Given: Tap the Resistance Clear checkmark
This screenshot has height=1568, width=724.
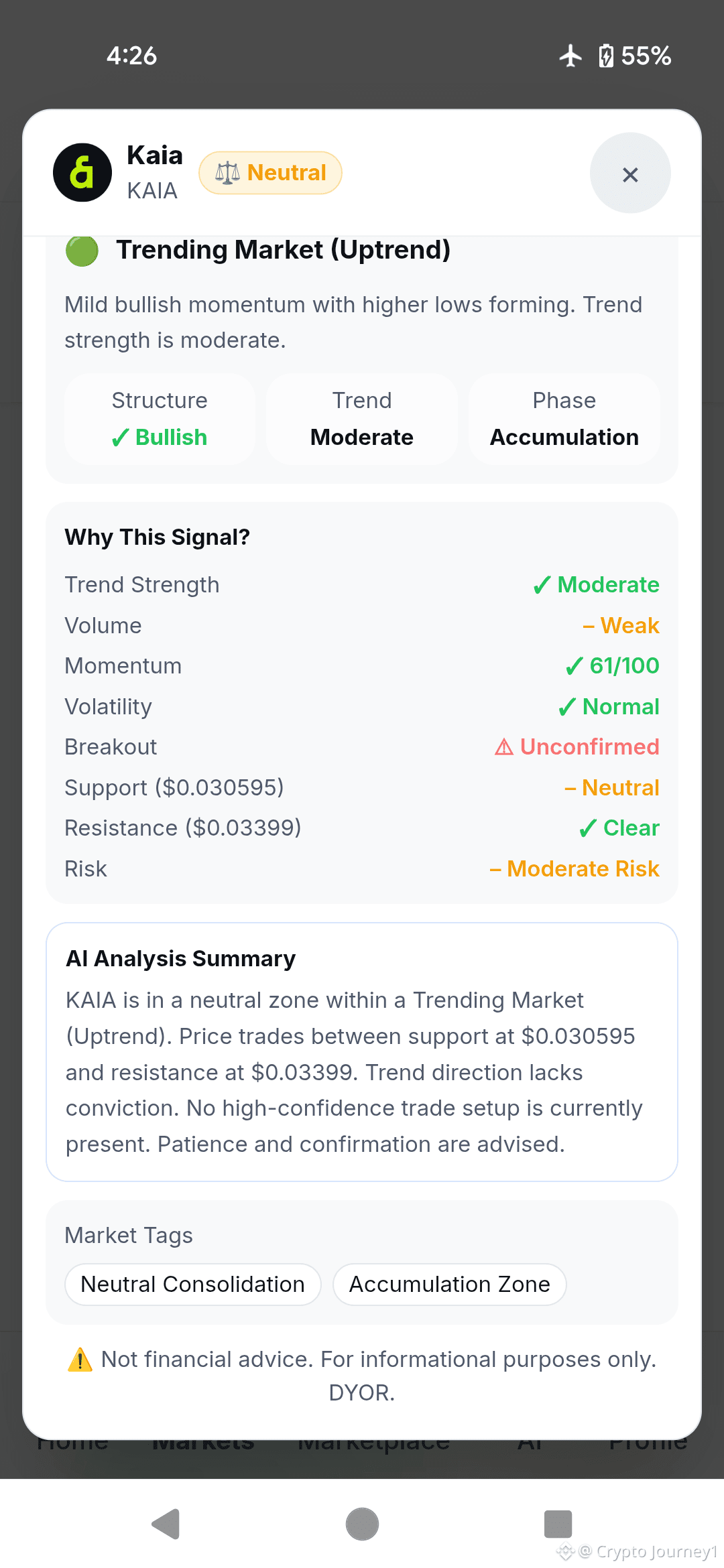Looking at the screenshot, I should [x=588, y=829].
